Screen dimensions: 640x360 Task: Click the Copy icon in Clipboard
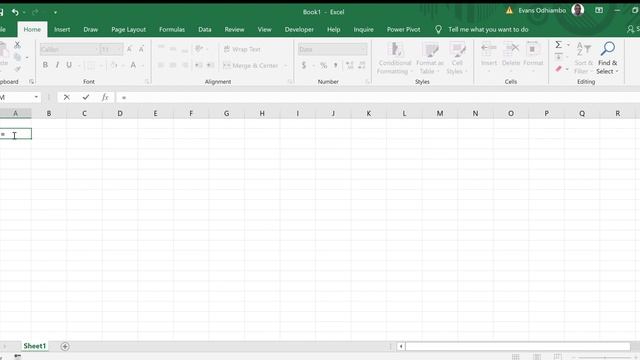[17, 57]
